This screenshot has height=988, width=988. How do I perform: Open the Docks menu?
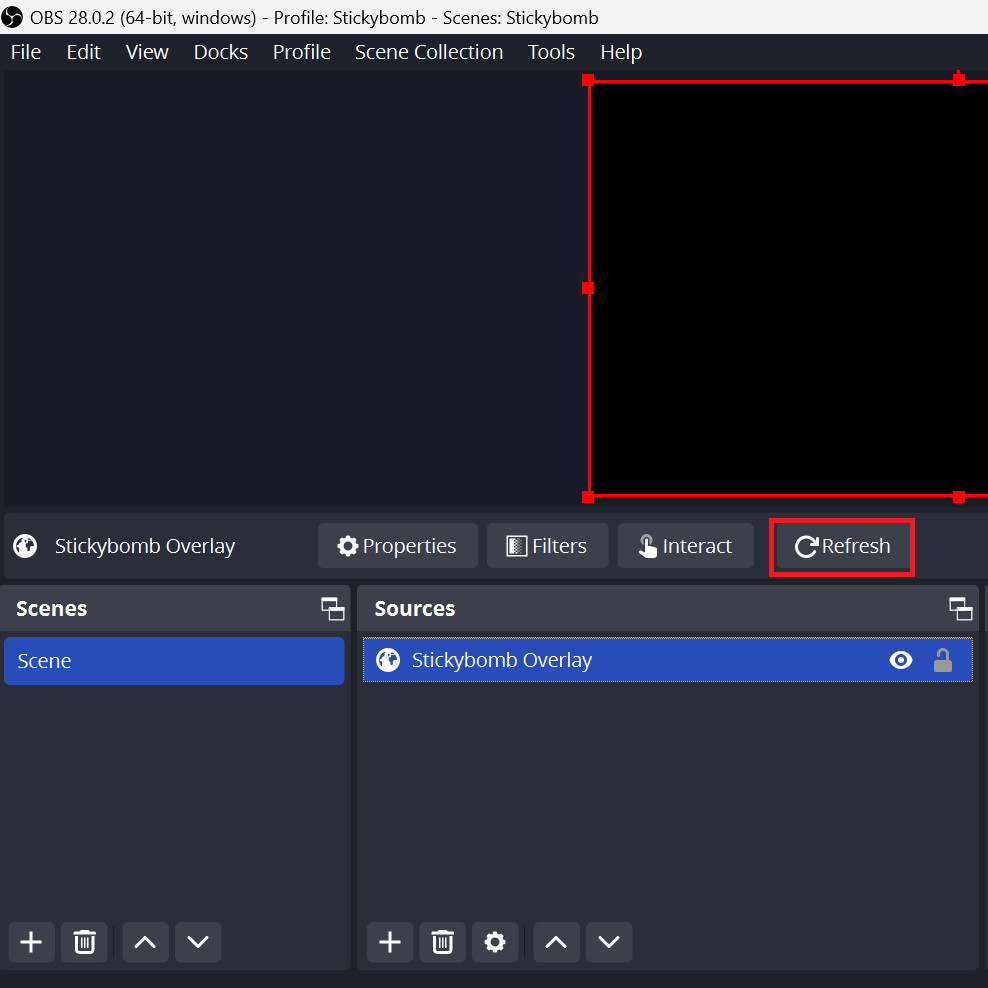point(221,52)
